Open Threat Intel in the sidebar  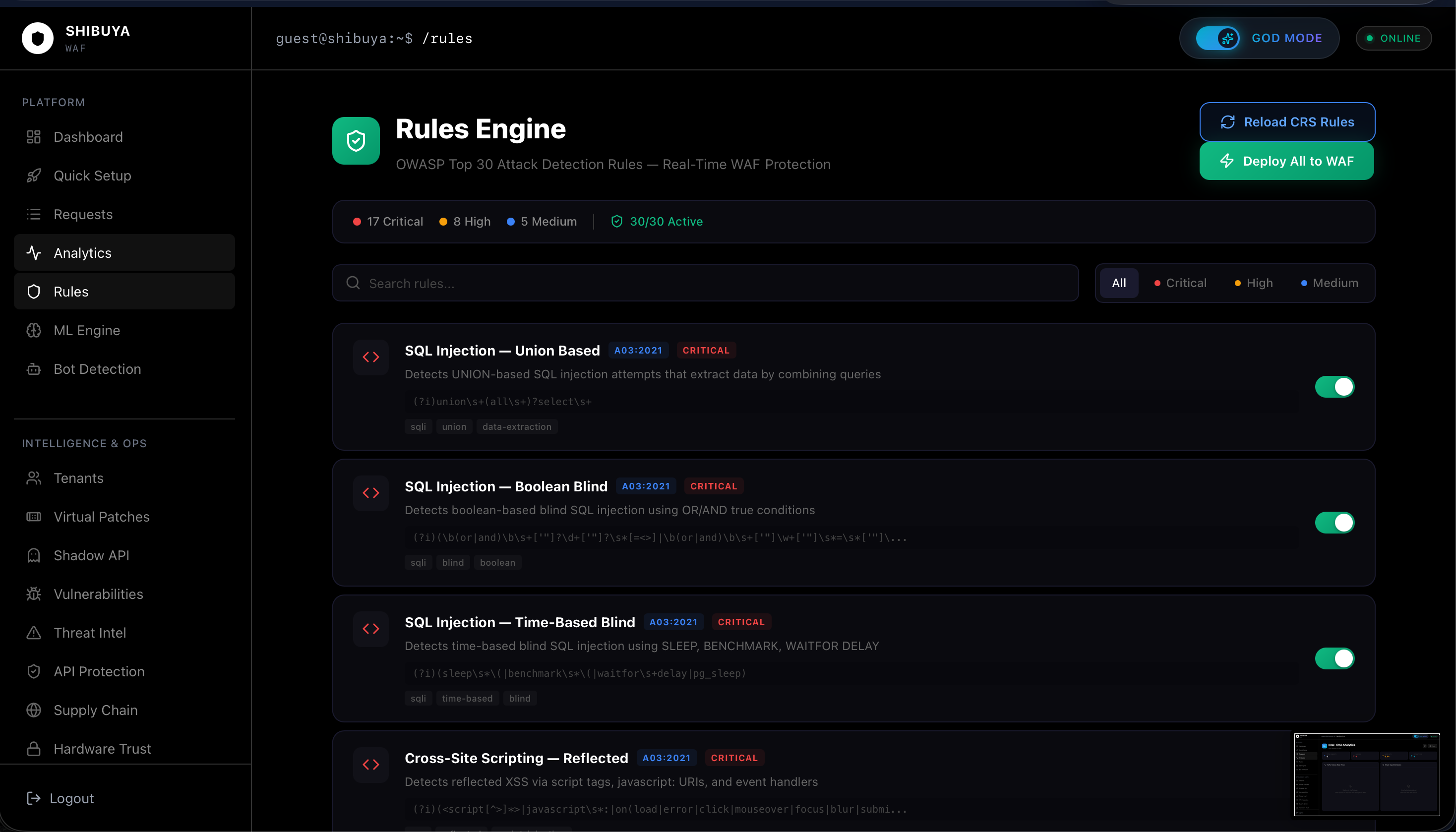(x=90, y=633)
